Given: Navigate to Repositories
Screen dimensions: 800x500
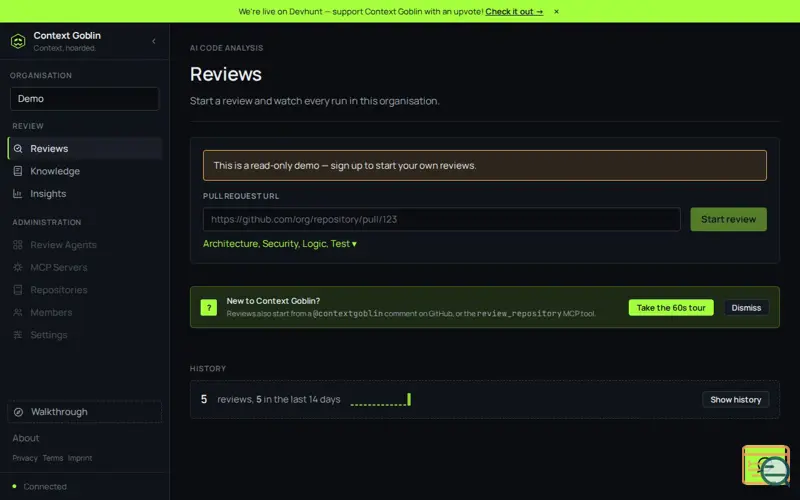Looking at the screenshot, I should coord(85,290).
